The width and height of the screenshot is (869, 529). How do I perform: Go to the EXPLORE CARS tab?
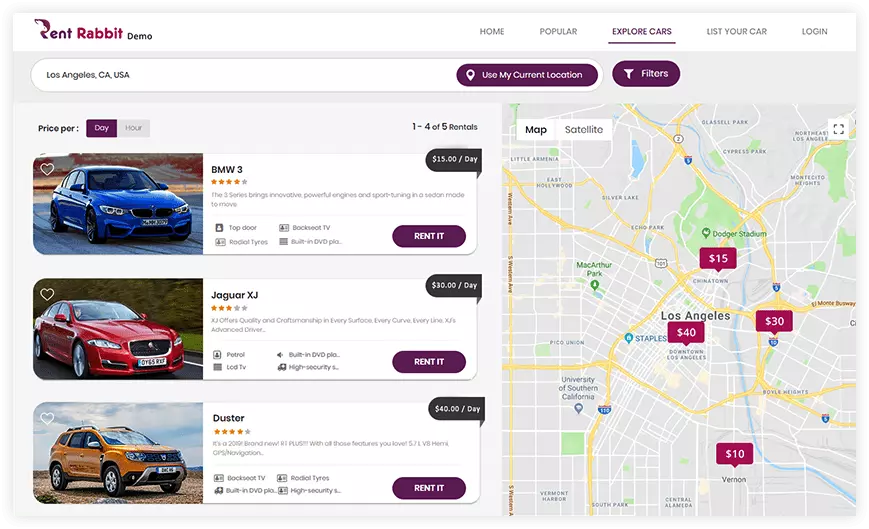click(642, 32)
